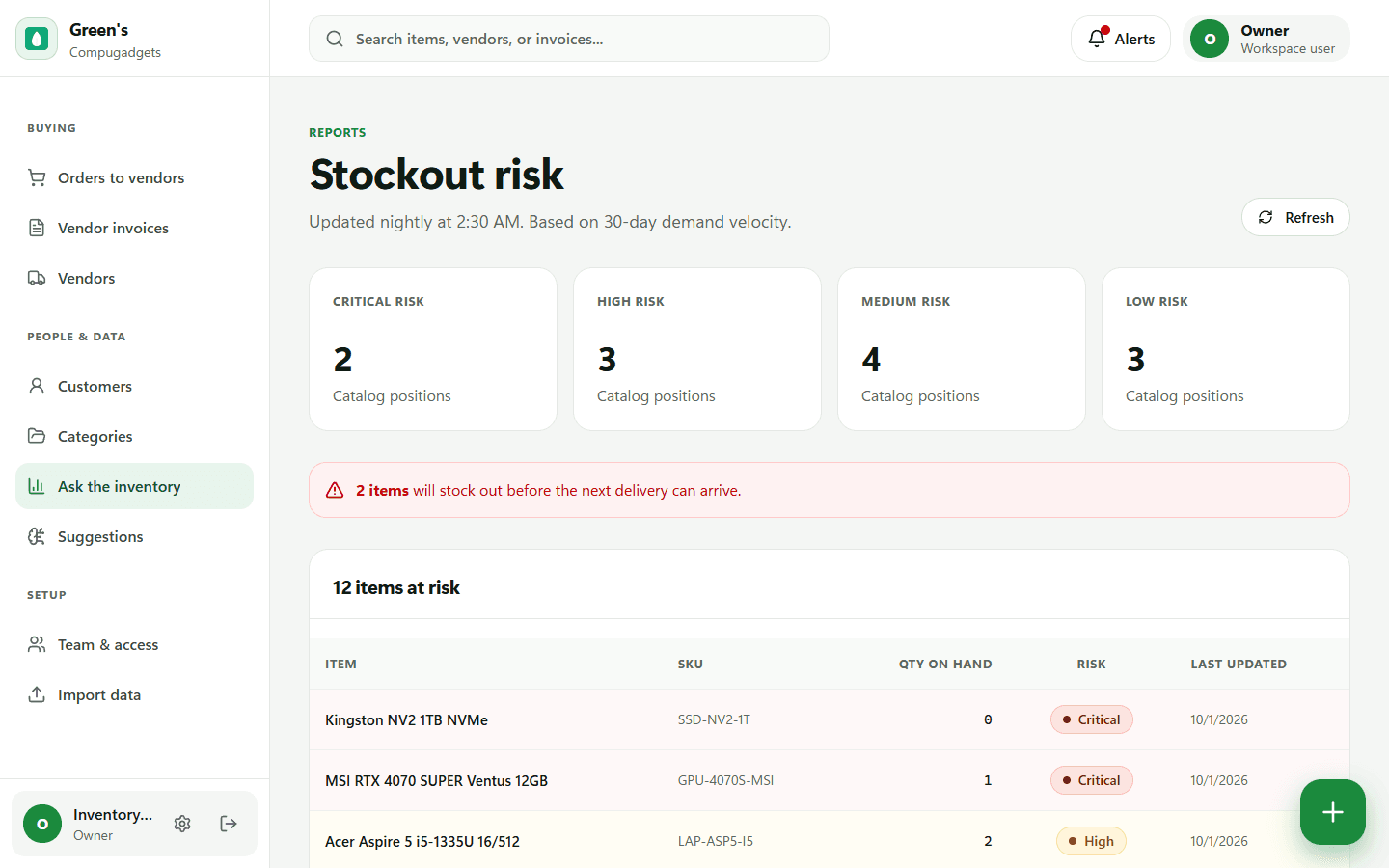Open Categories in the sidebar
The width and height of the screenshot is (1389, 868).
(134, 436)
